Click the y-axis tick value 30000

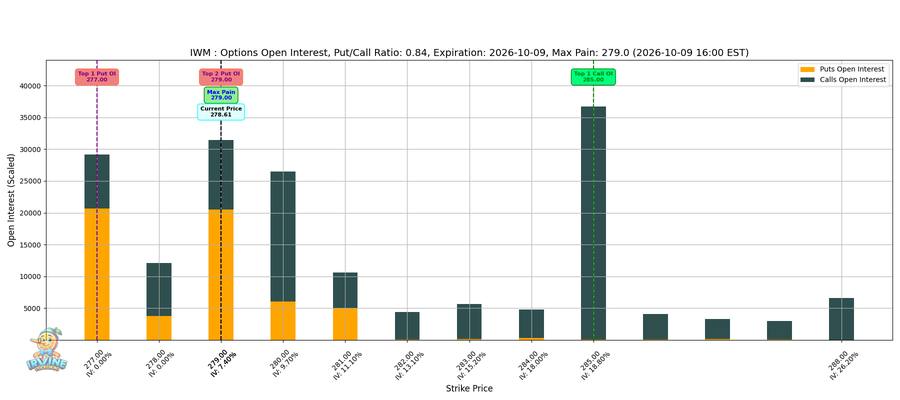coord(32,150)
